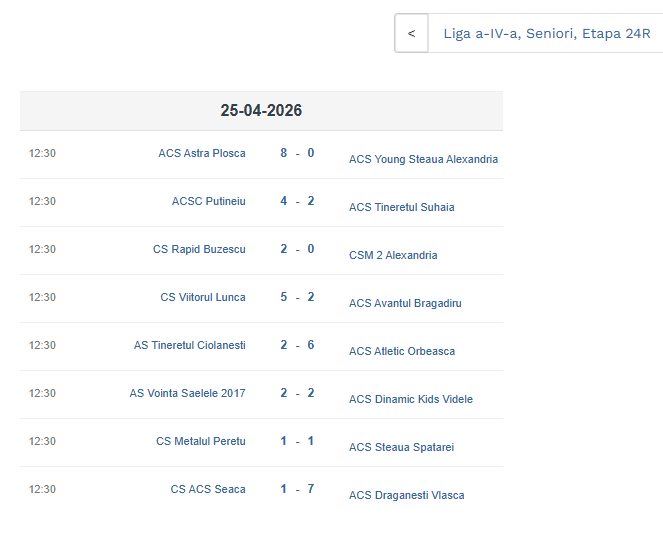Select CS Viitorul Lunca team link
The width and height of the screenshot is (663, 536).
(x=203, y=297)
